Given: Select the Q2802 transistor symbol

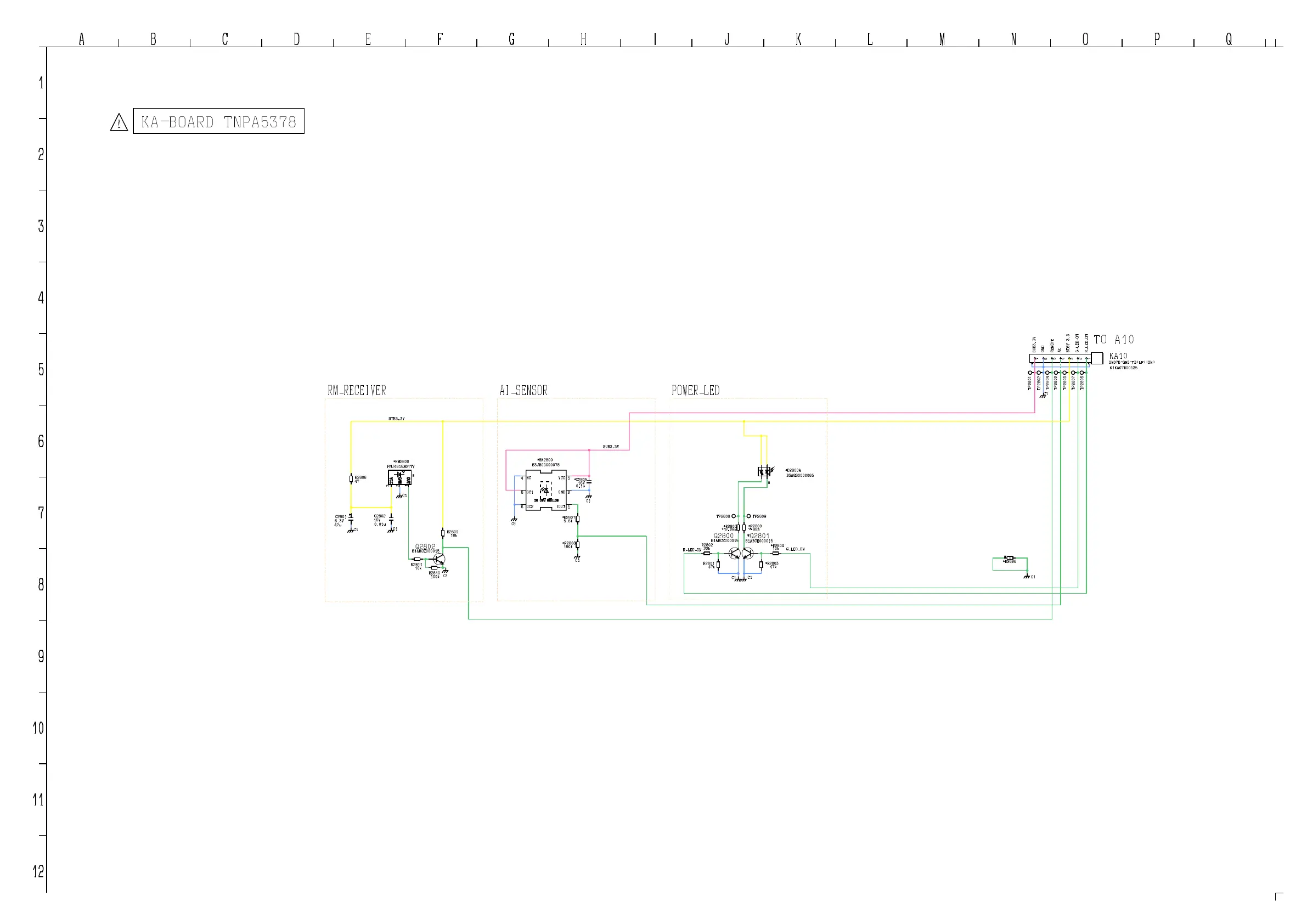Looking at the screenshot, I should tap(440, 560).
